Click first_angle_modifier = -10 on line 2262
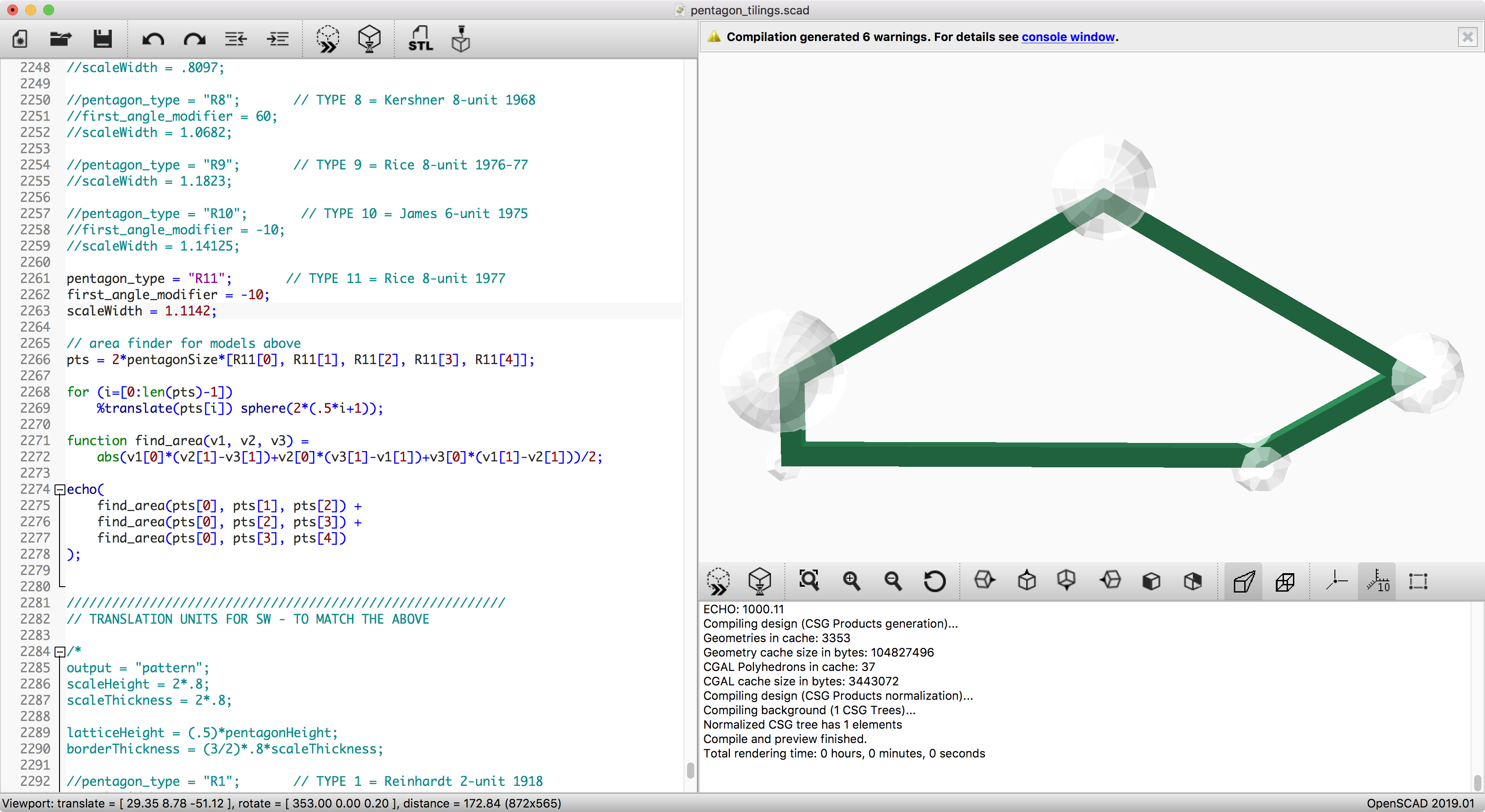The image size is (1485, 812). pos(168,295)
